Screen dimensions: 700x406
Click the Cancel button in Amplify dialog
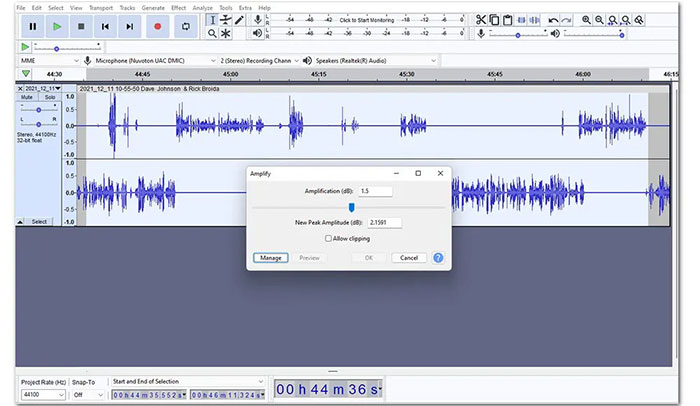[x=408, y=257]
